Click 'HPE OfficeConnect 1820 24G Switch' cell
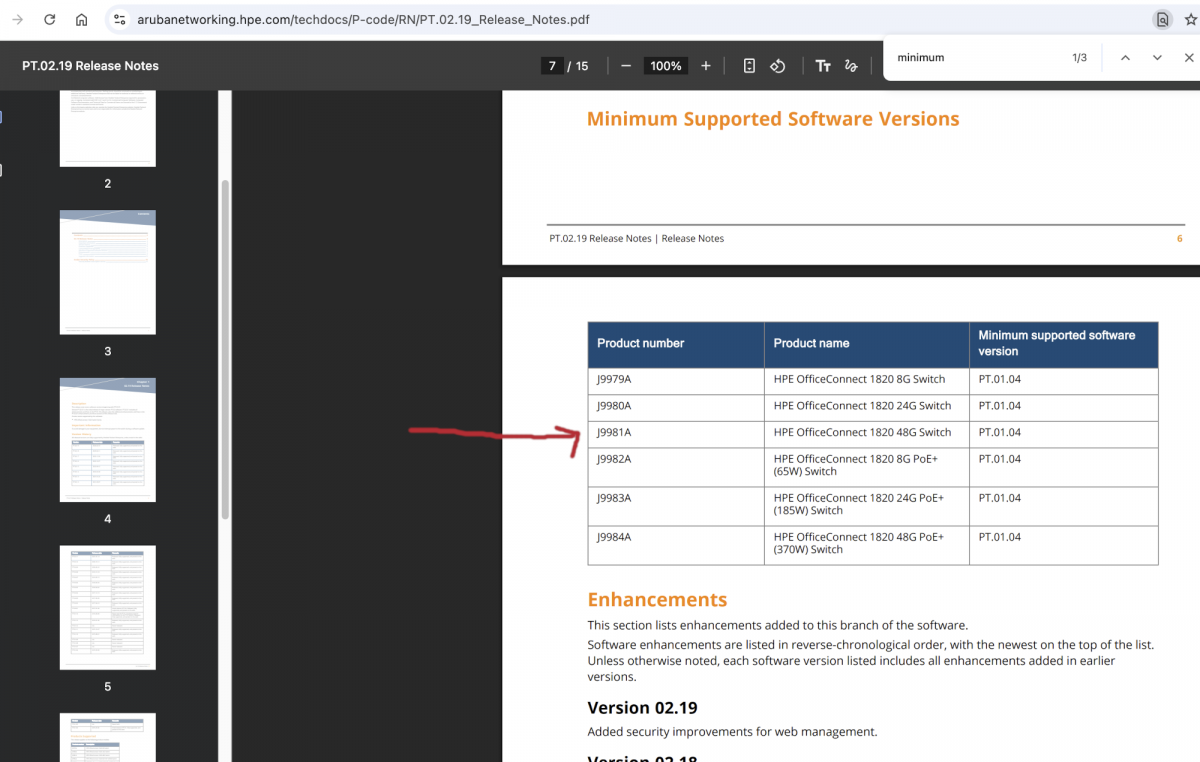 (x=867, y=406)
